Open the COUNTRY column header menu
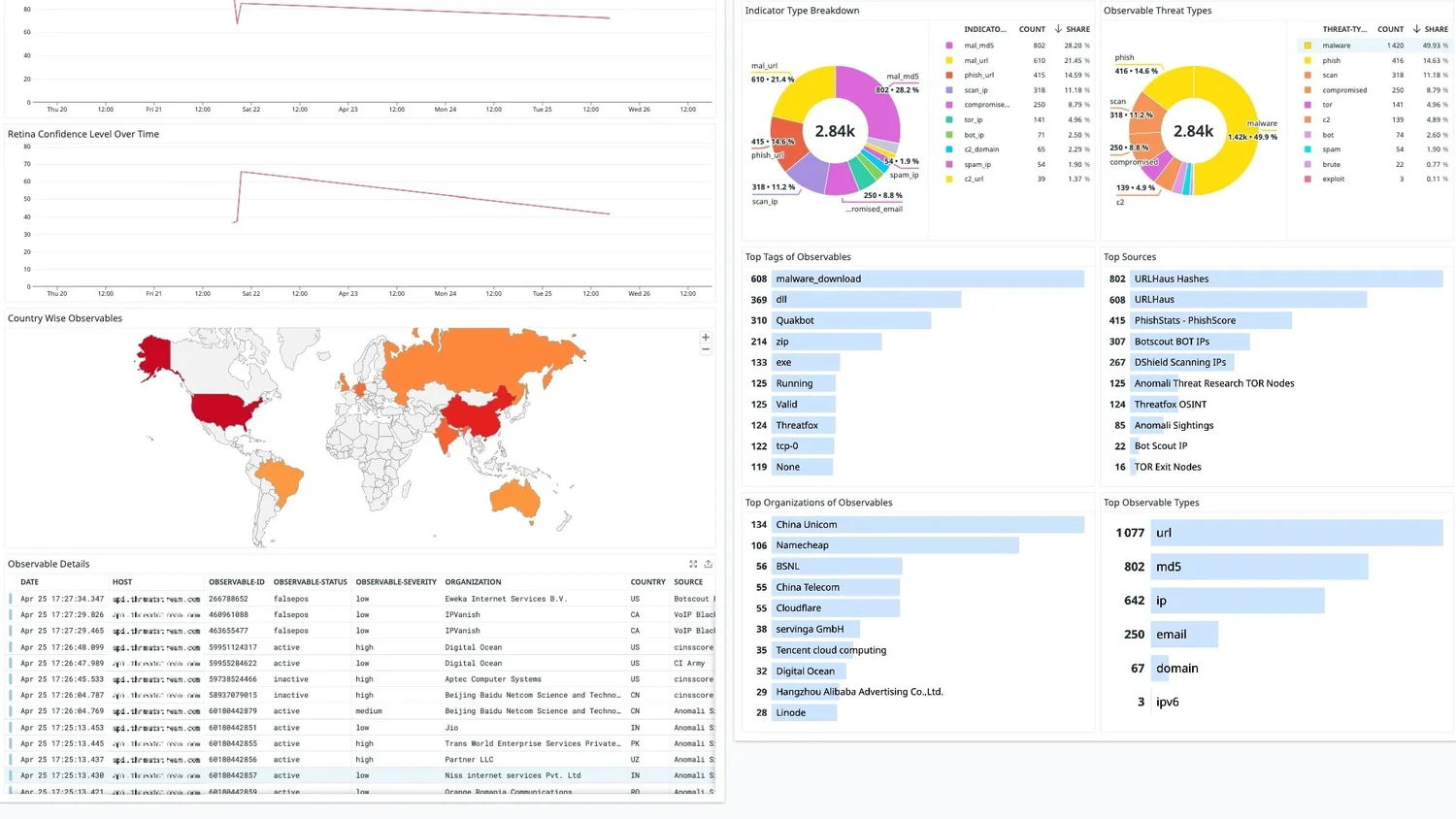1456x819 pixels. (647, 582)
